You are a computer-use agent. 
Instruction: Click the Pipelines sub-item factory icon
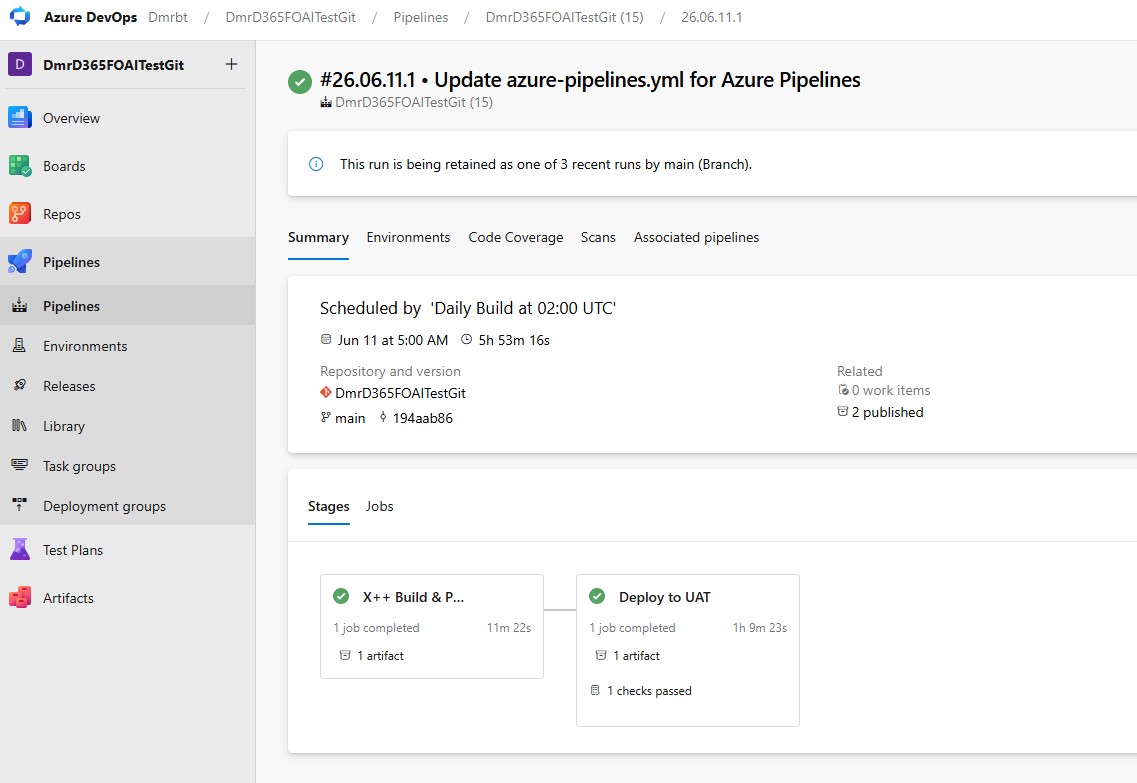click(20, 306)
